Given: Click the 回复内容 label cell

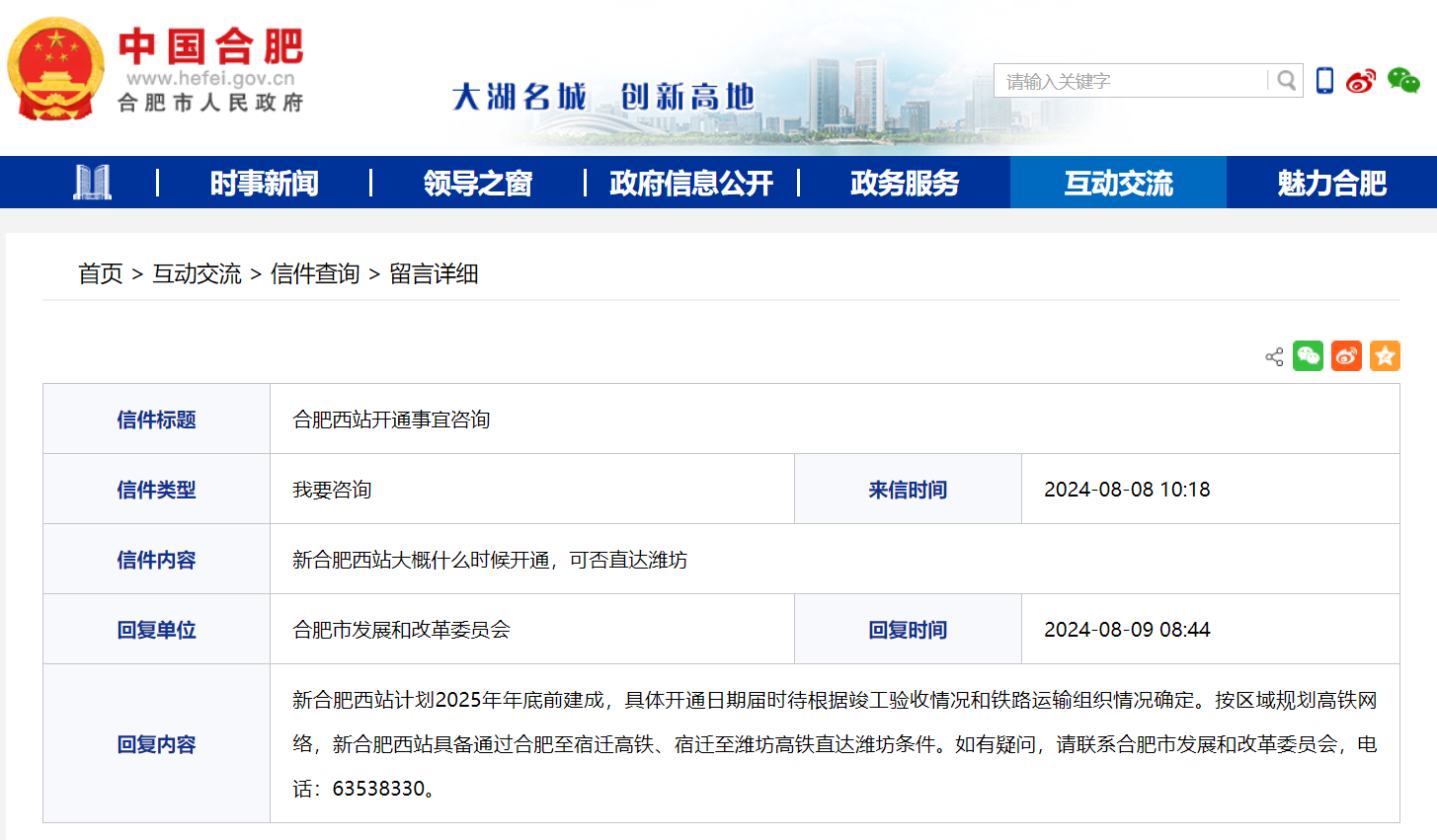Looking at the screenshot, I should [x=156, y=744].
